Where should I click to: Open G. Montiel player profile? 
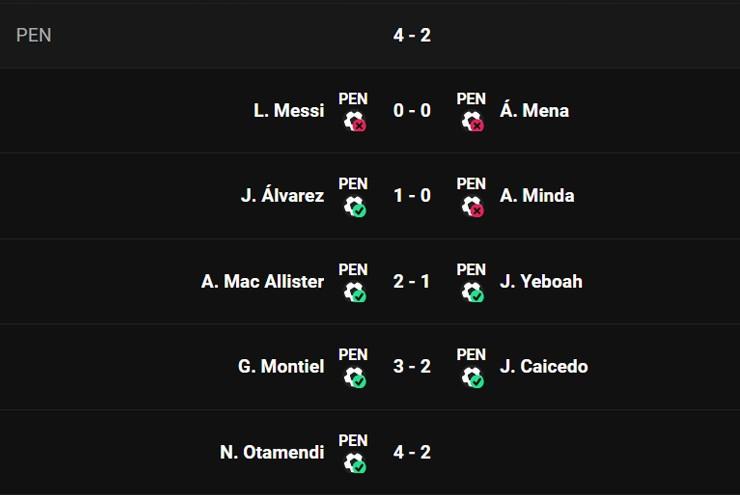point(281,366)
